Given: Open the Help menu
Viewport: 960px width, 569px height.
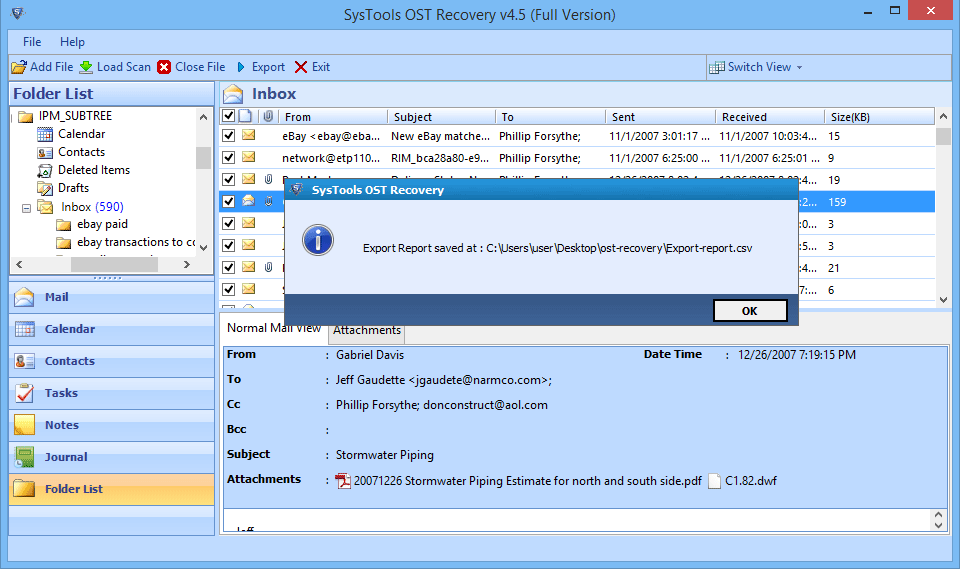Looking at the screenshot, I should (72, 42).
